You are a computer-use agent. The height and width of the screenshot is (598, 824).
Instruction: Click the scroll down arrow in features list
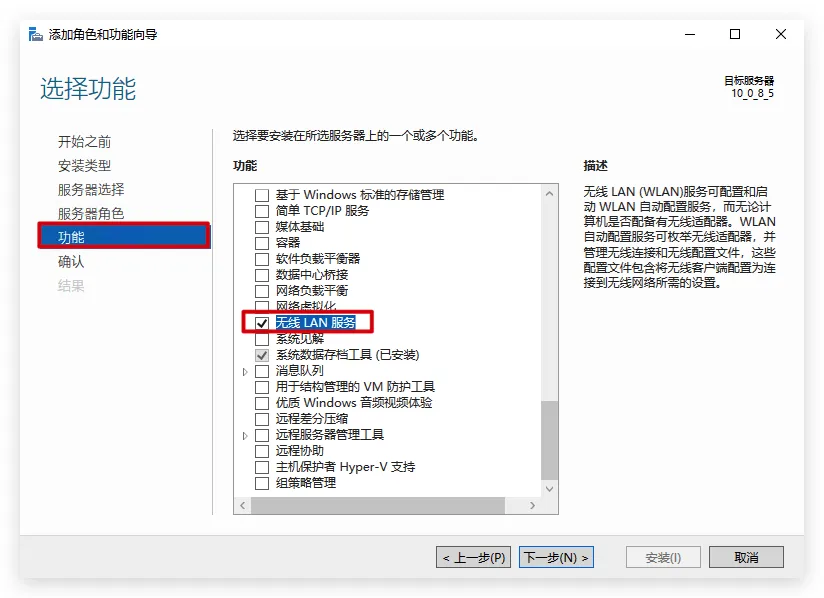[549, 489]
